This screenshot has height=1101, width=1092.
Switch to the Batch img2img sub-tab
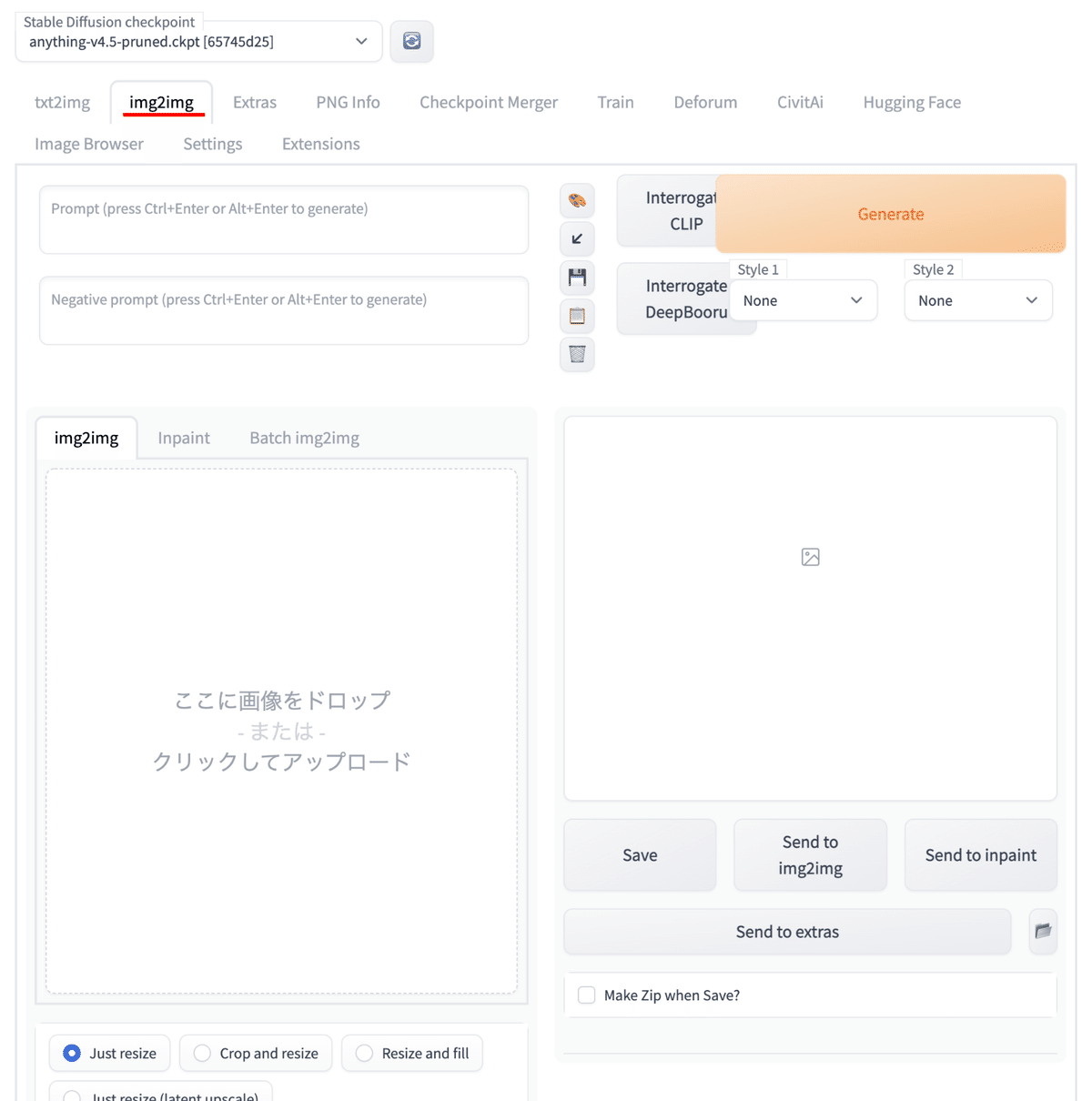[305, 438]
